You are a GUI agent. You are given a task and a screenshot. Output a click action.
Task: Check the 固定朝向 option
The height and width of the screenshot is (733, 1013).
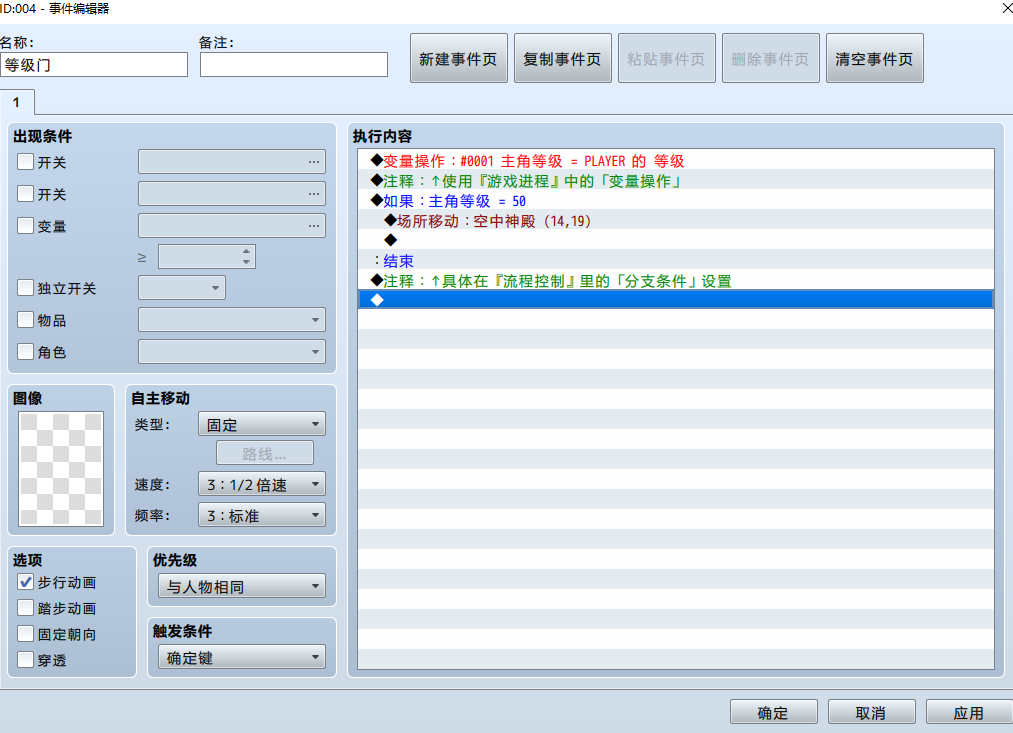point(25,634)
